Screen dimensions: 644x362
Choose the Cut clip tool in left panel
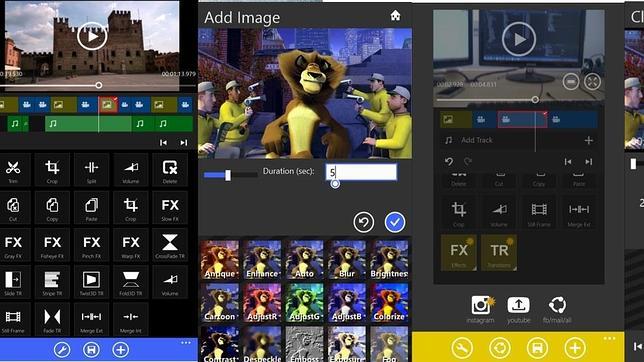(13, 208)
